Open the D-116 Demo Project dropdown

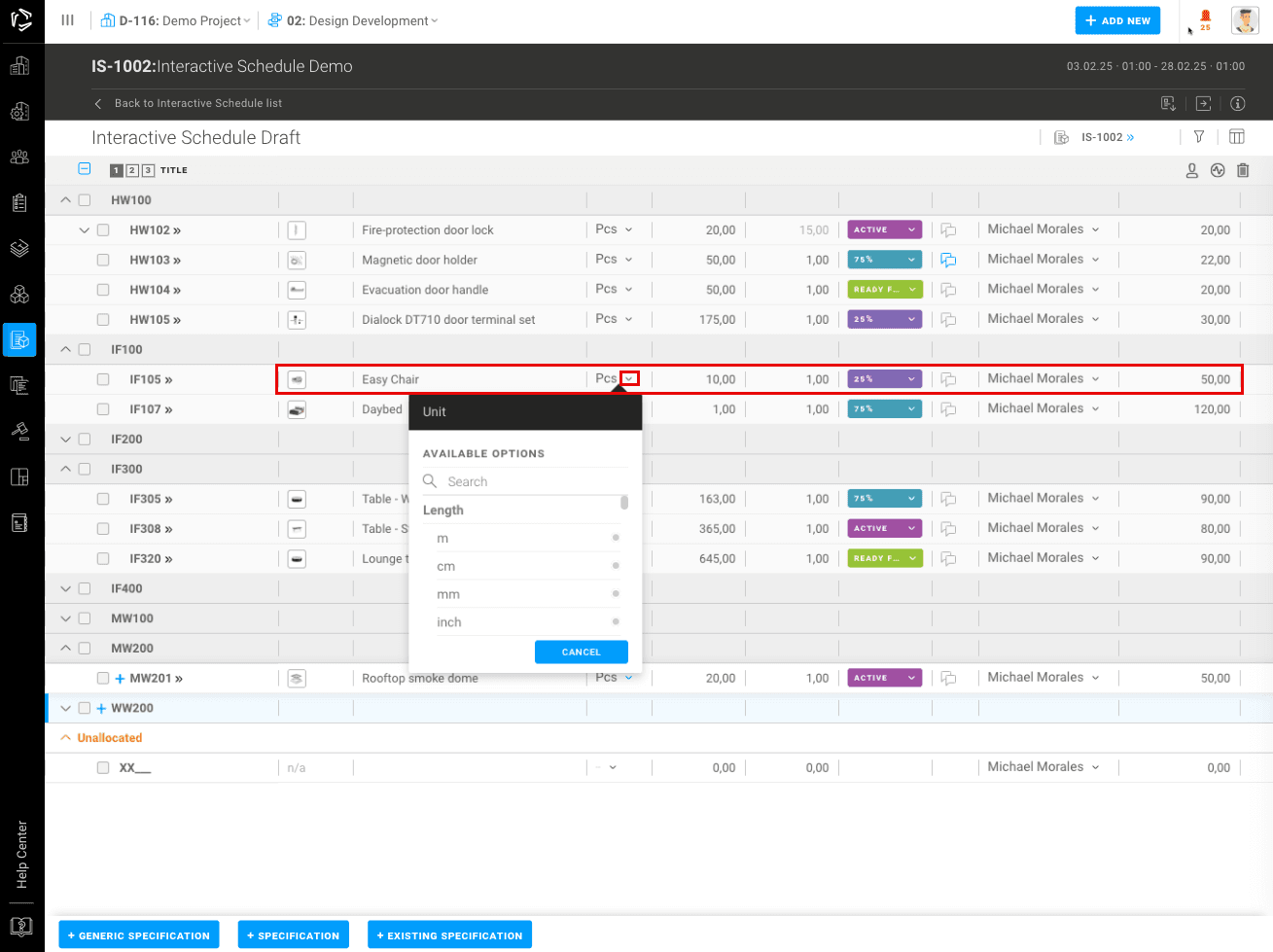coord(176,20)
